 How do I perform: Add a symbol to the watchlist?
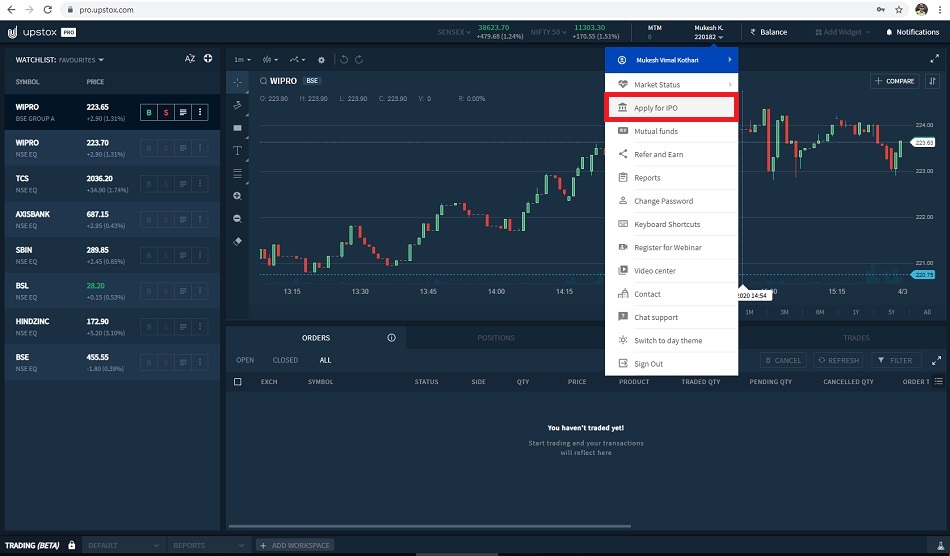[x=208, y=59]
